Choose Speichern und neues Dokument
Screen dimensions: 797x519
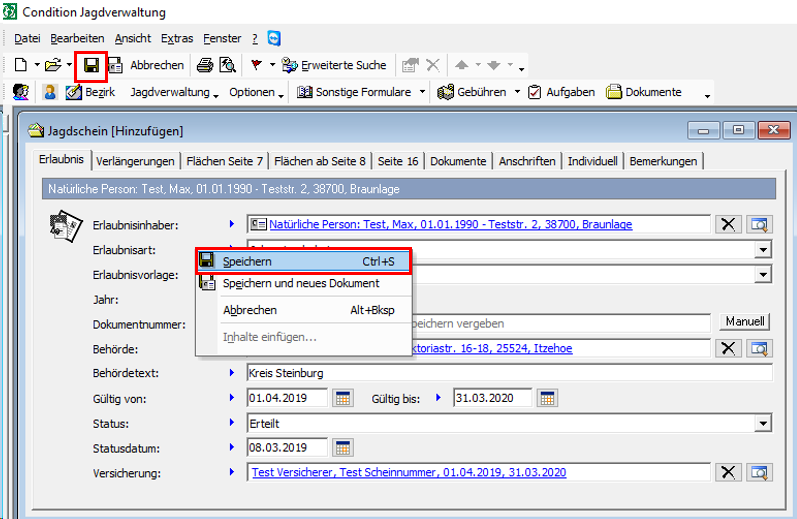[x=300, y=283]
